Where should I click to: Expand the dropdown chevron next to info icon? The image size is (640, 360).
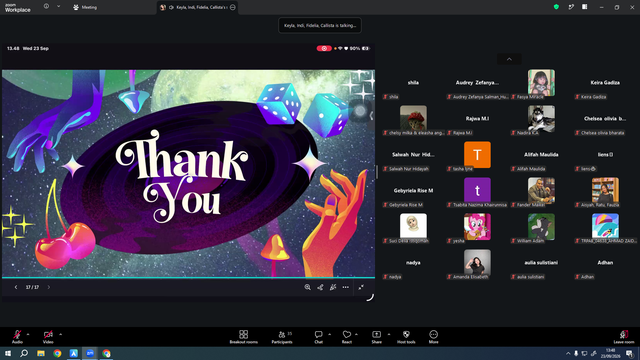click(58, 6)
